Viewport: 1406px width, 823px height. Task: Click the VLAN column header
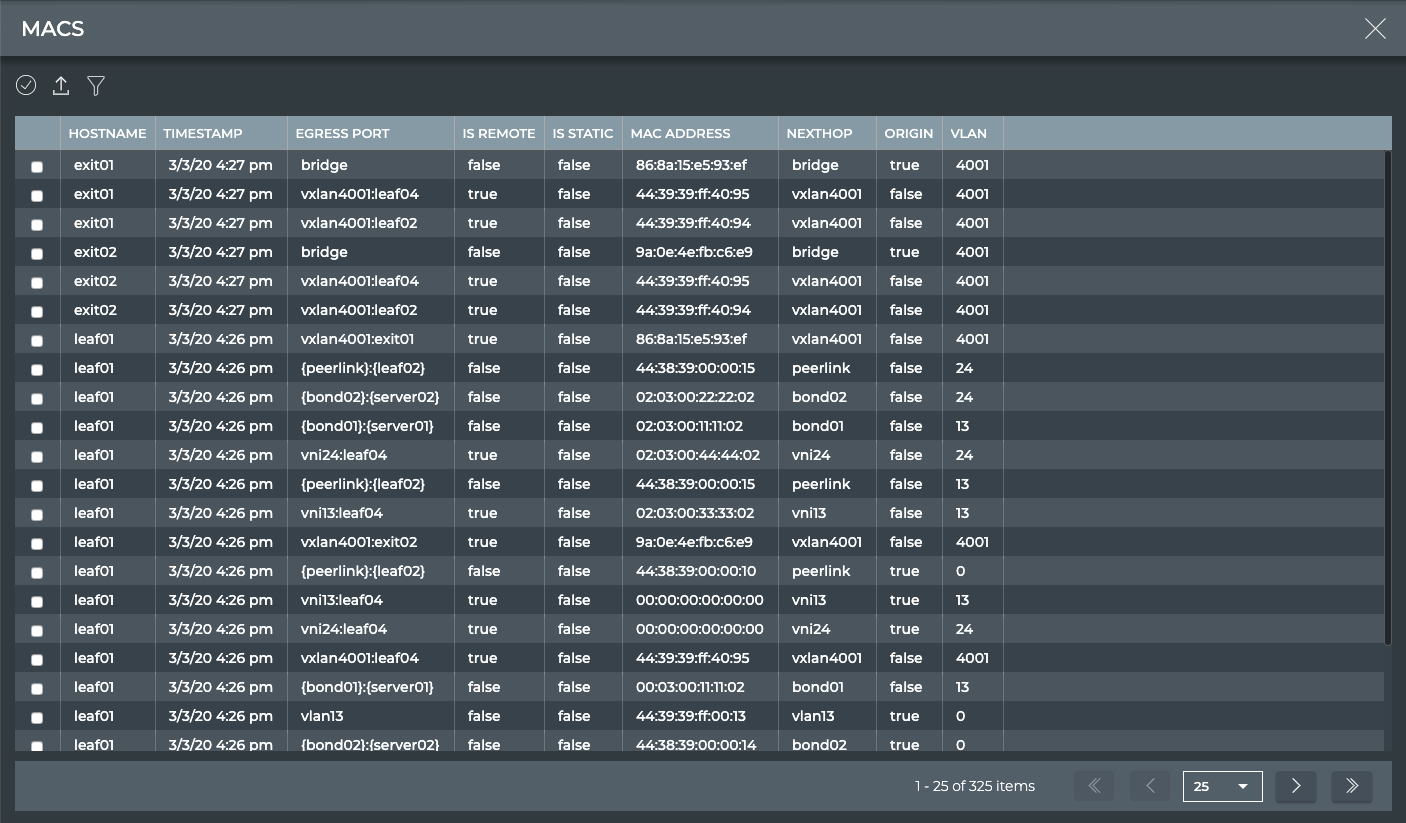[968, 133]
